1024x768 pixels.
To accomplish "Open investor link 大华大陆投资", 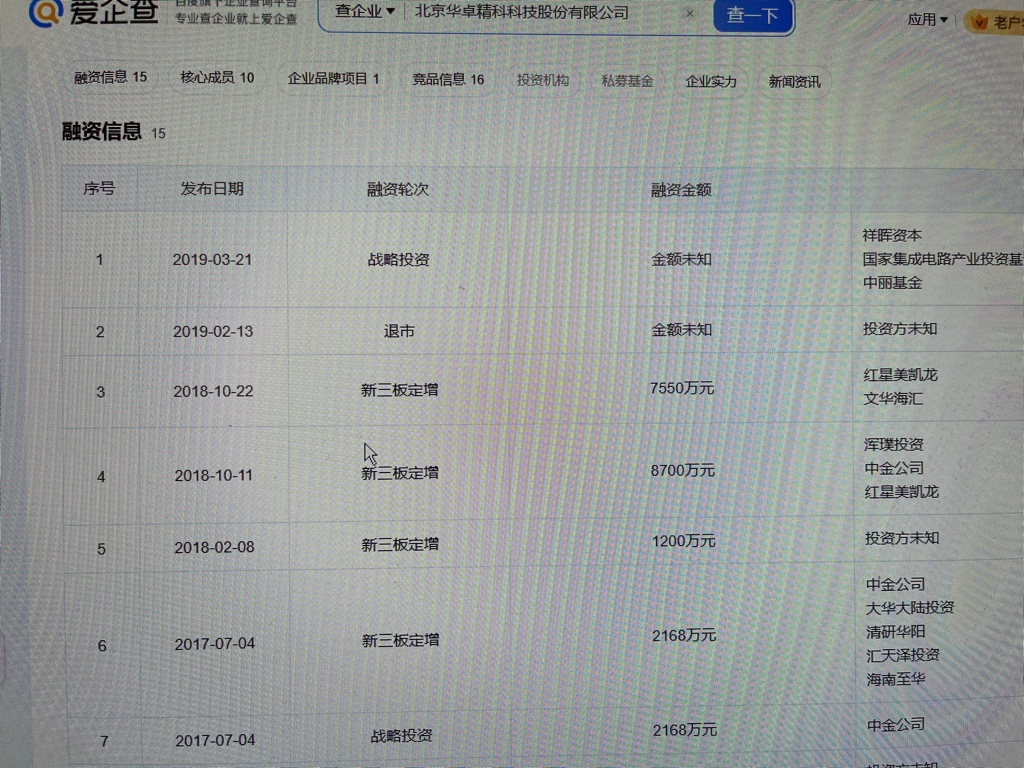I will [x=910, y=608].
